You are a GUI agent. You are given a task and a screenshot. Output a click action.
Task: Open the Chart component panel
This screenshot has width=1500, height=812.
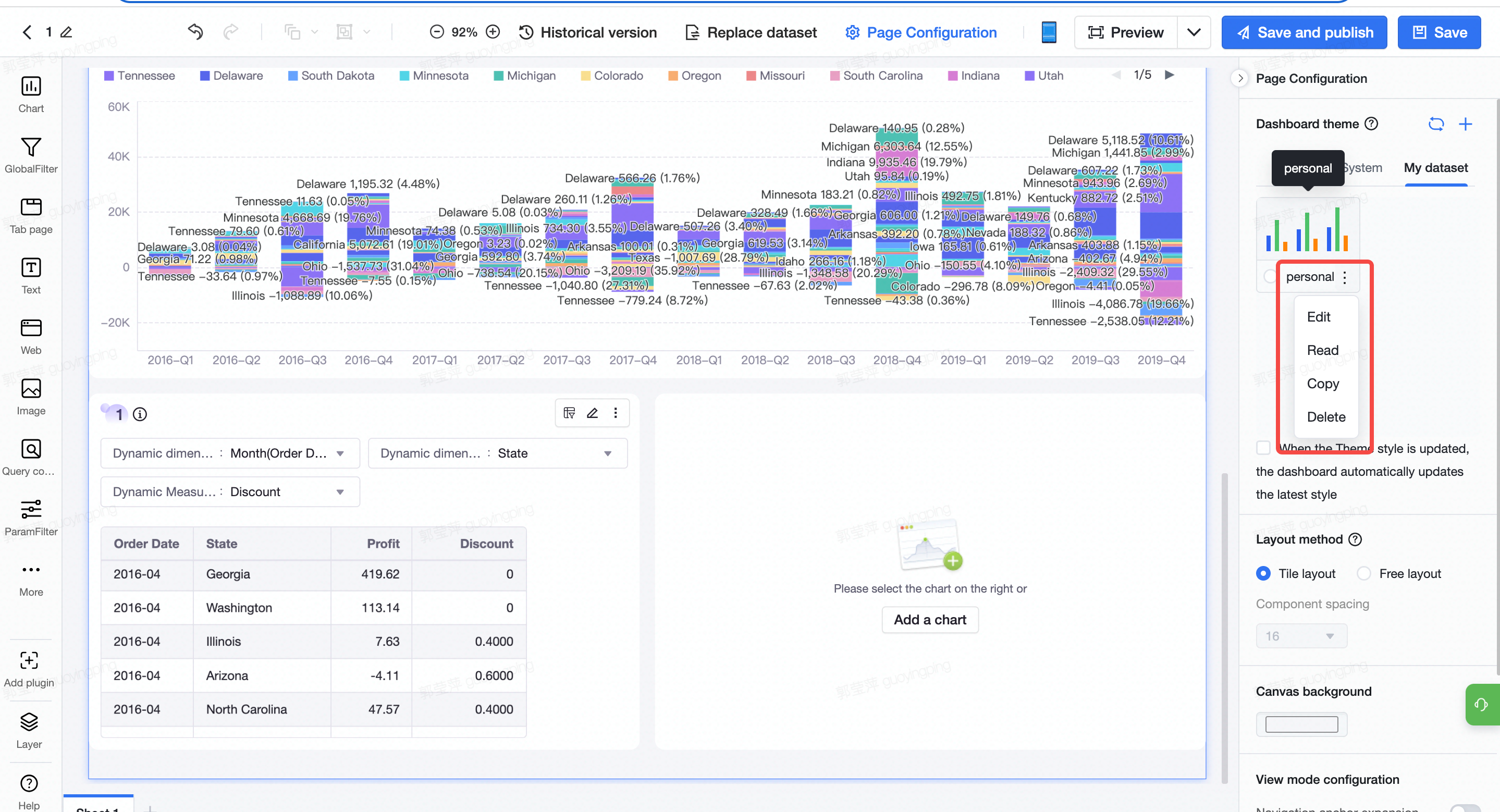click(x=31, y=94)
